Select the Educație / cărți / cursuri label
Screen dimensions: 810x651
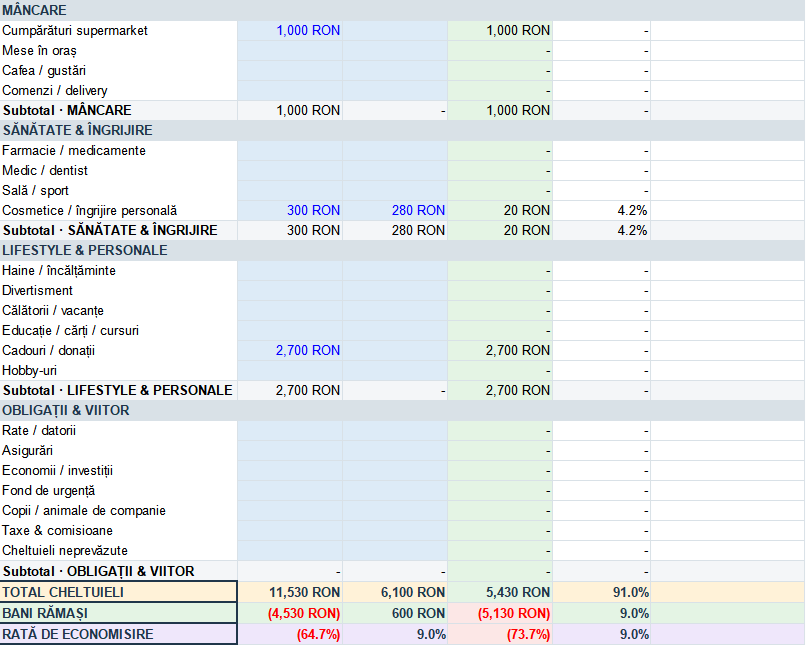pyautogui.click(x=70, y=331)
